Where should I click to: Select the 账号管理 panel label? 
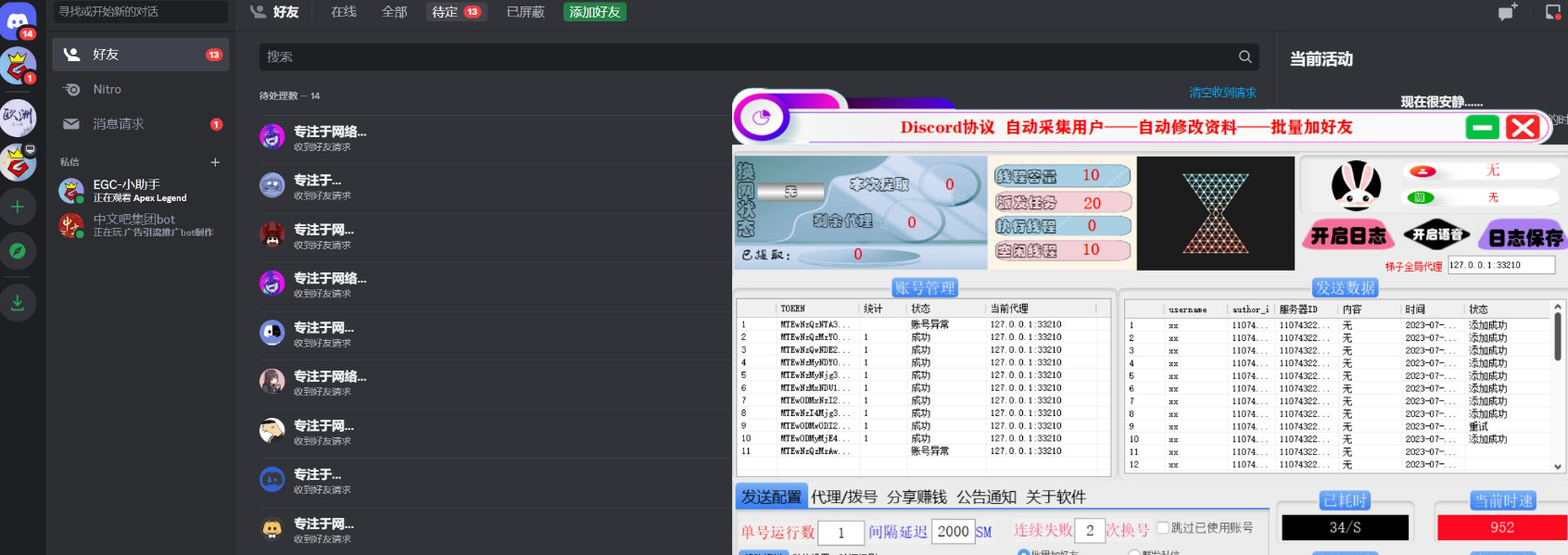pos(925,288)
